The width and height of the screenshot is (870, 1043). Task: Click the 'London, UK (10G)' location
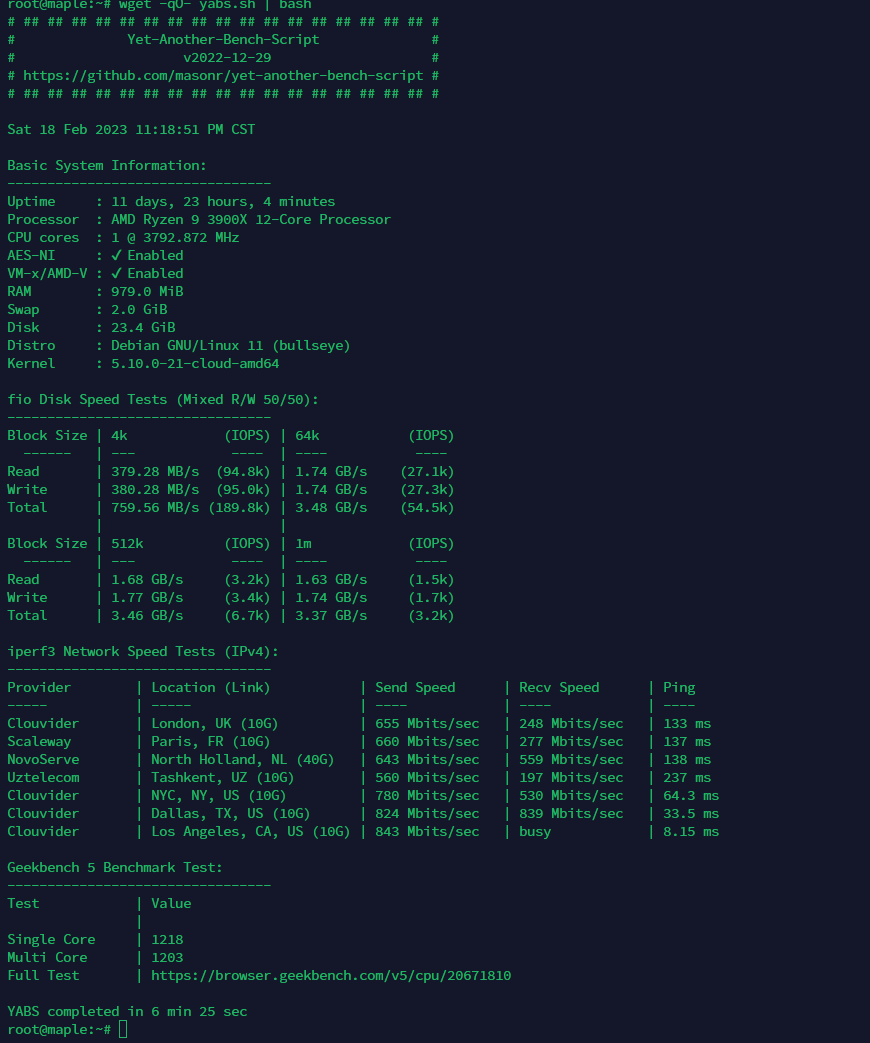(215, 724)
